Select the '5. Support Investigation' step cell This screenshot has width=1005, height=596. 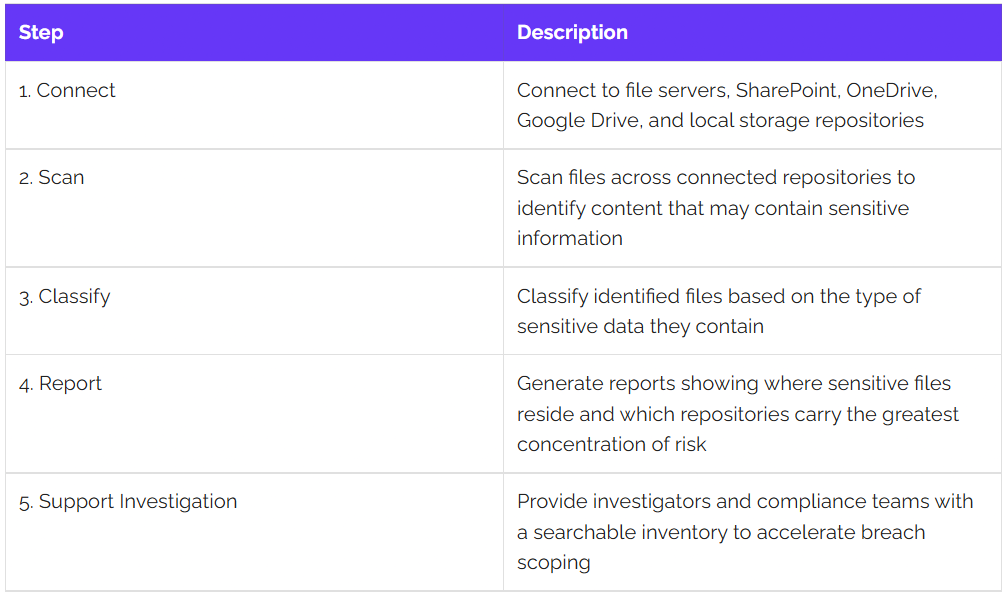254,532
